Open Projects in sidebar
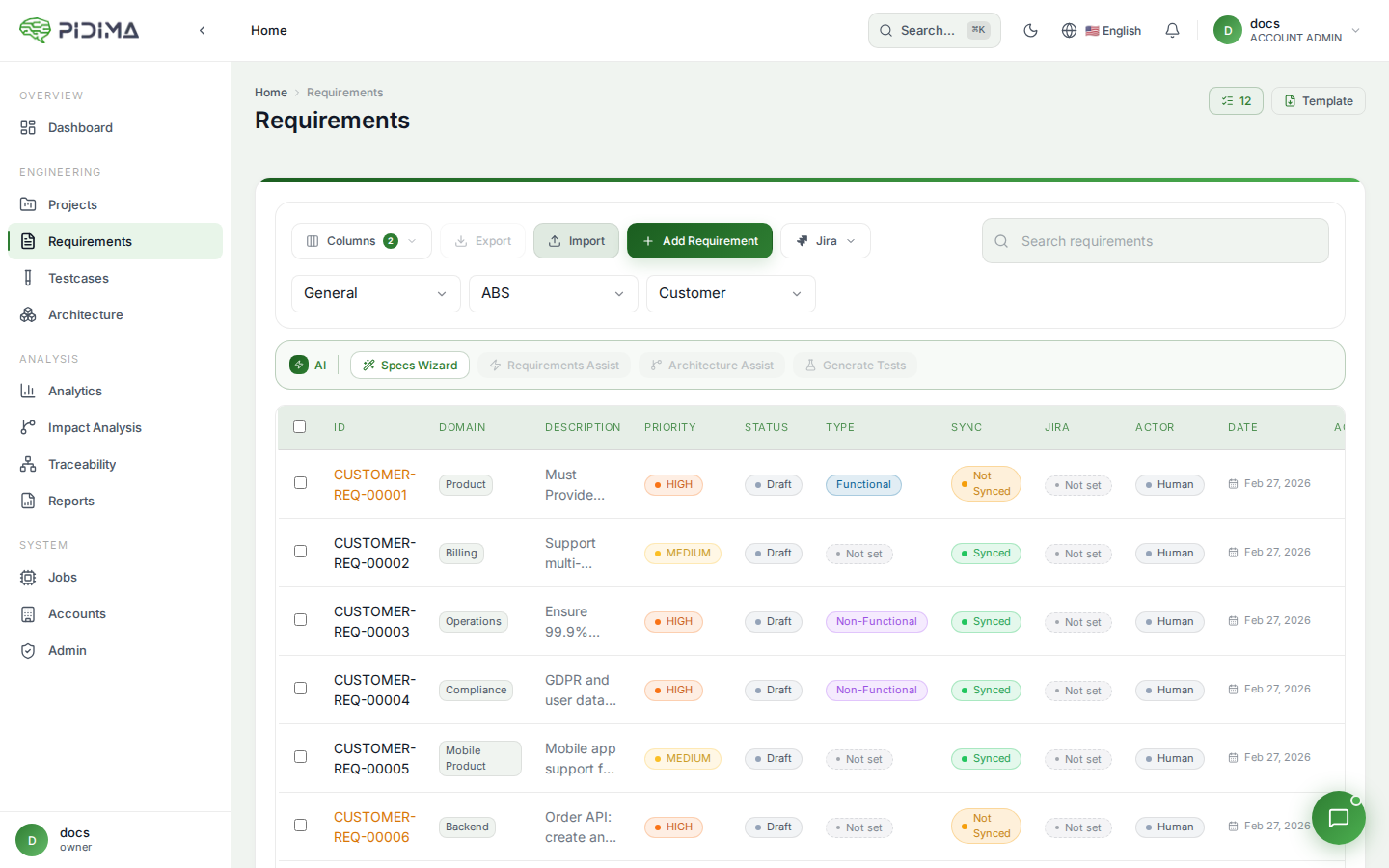1389x868 pixels. pos(116,204)
